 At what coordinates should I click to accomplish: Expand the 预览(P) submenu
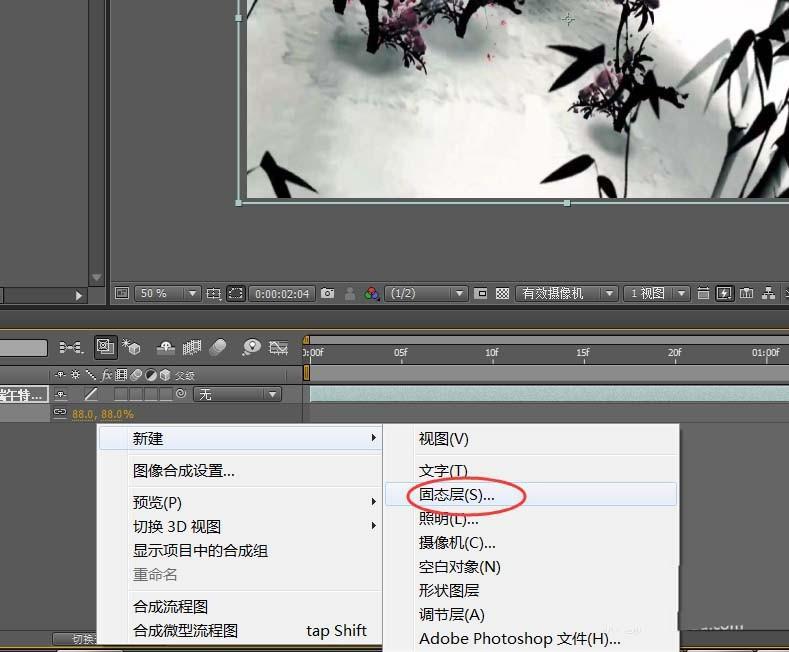coord(240,502)
